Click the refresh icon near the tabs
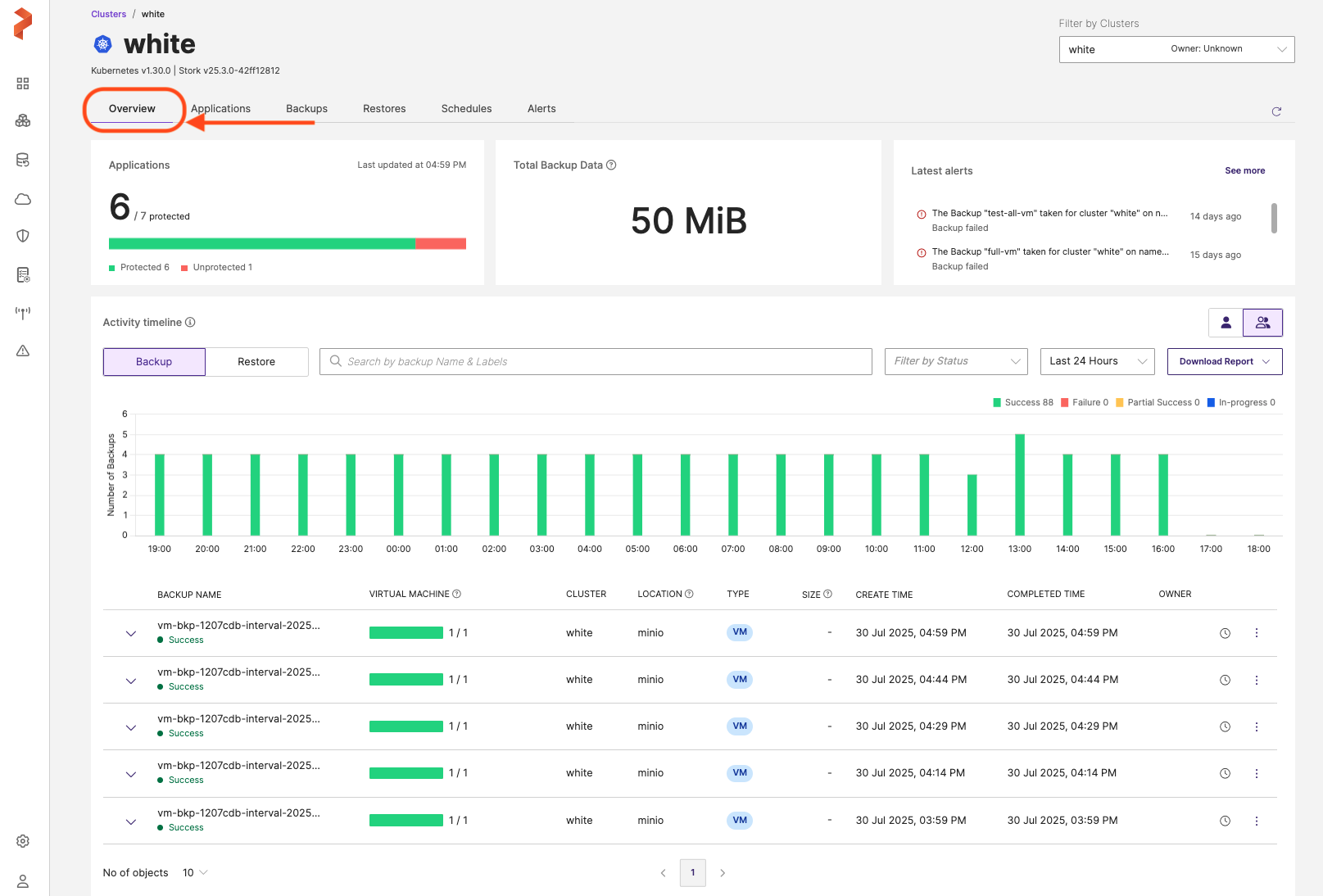 click(x=1275, y=111)
